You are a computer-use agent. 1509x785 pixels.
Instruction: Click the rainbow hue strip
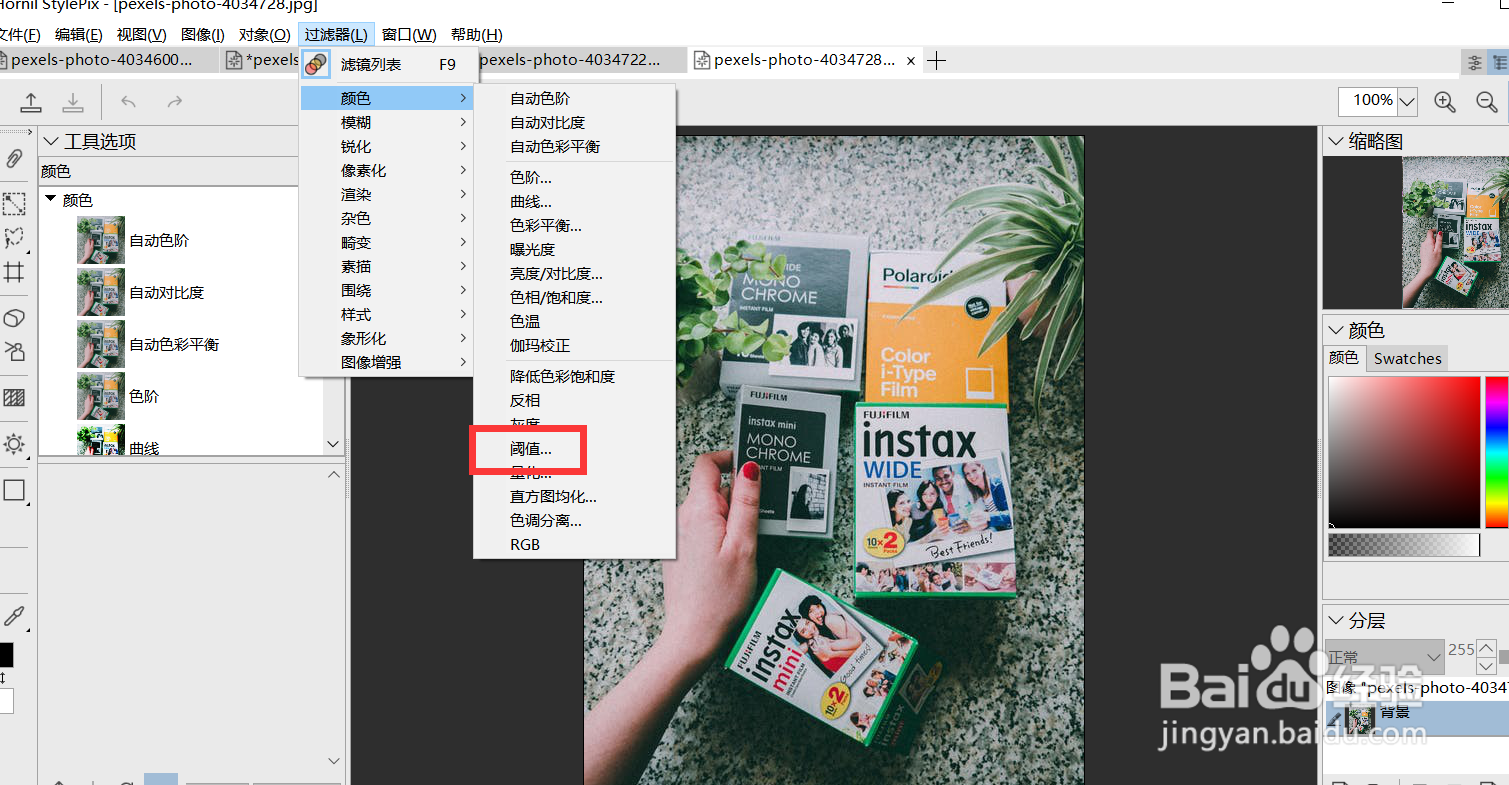tap(1497, 452)
